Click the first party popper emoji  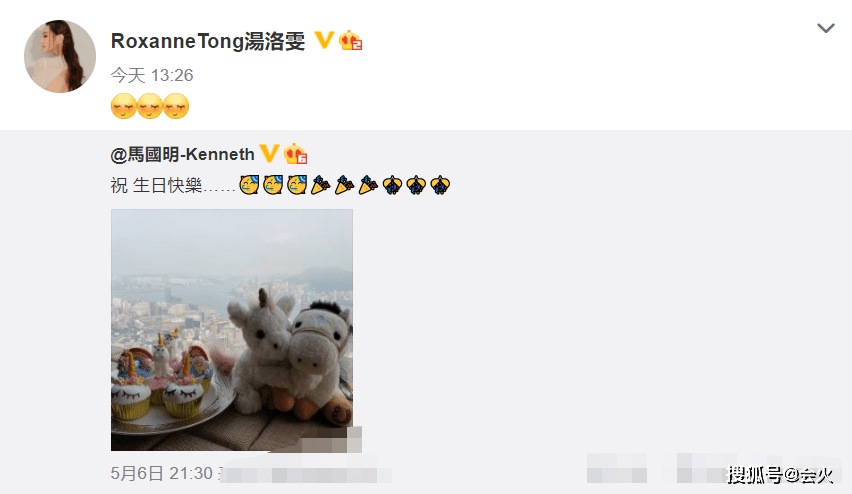coord(321,185)
